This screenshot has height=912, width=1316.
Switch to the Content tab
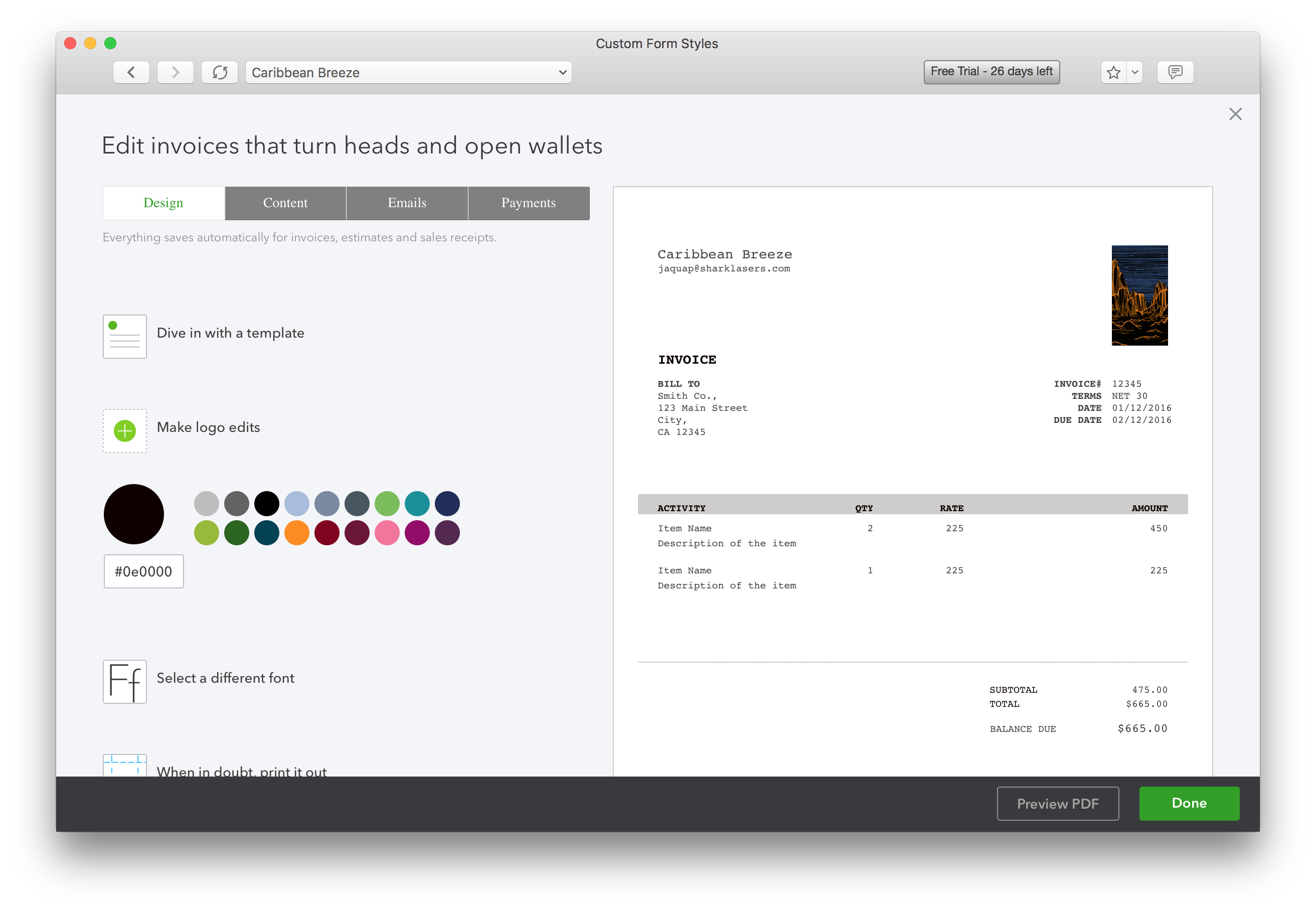coord(285,203)
